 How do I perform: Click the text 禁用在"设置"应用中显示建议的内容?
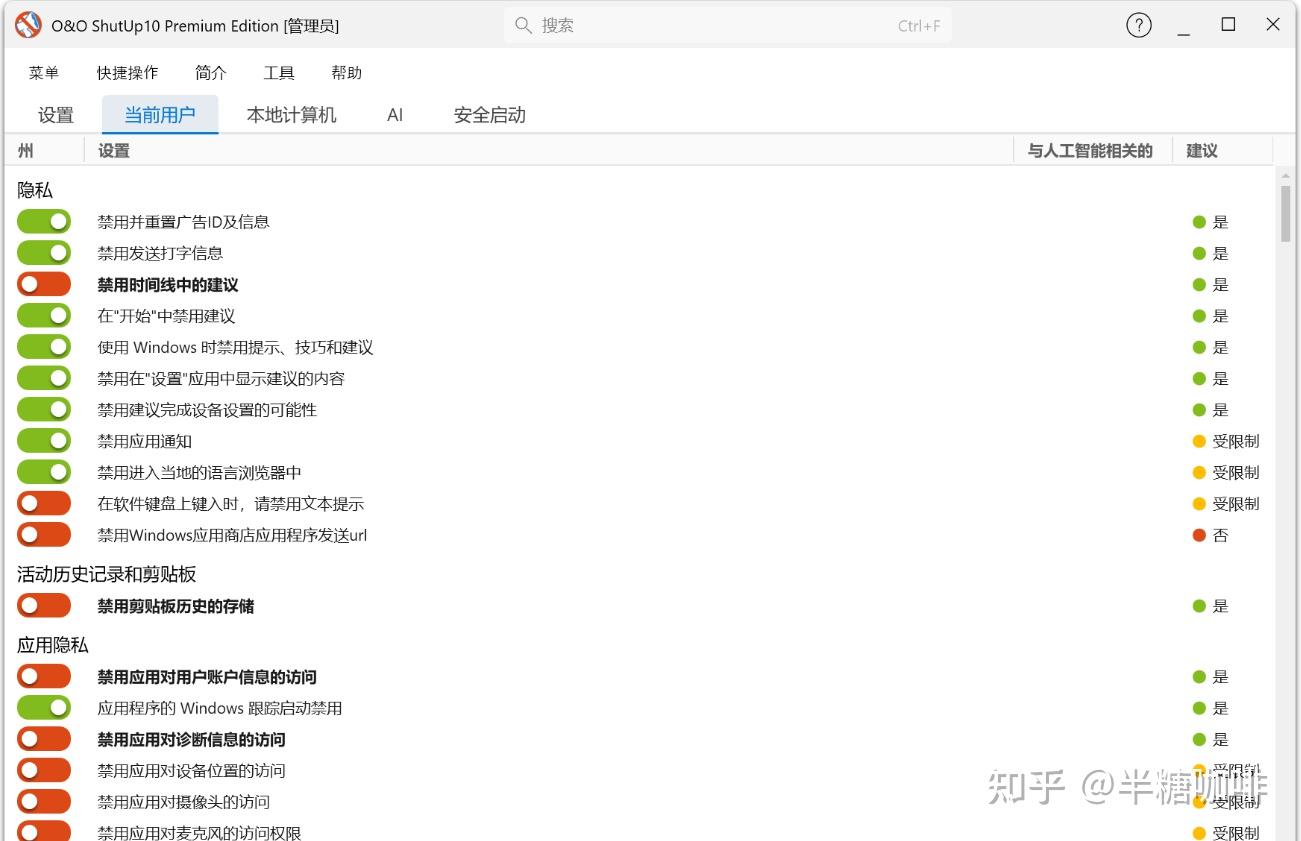coord(221,379)
